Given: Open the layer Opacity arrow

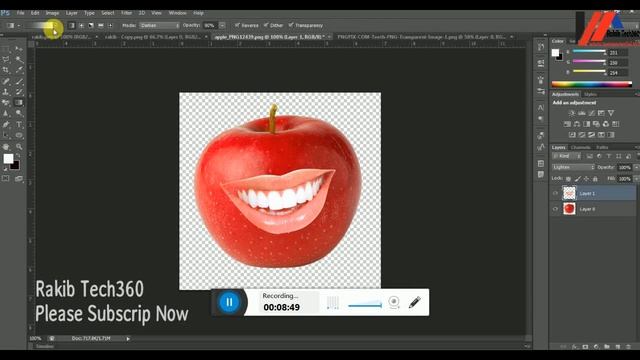Looking at the screenshot, I should 636,167.
